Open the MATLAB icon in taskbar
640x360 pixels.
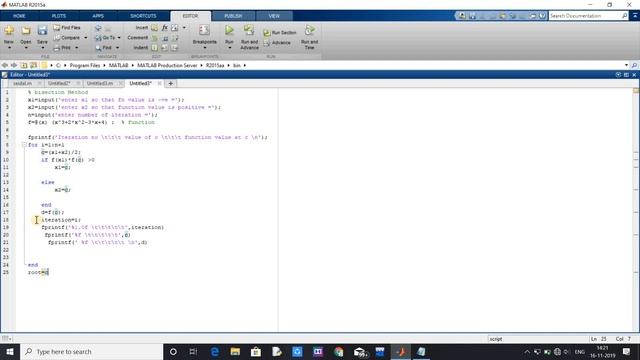401,351
